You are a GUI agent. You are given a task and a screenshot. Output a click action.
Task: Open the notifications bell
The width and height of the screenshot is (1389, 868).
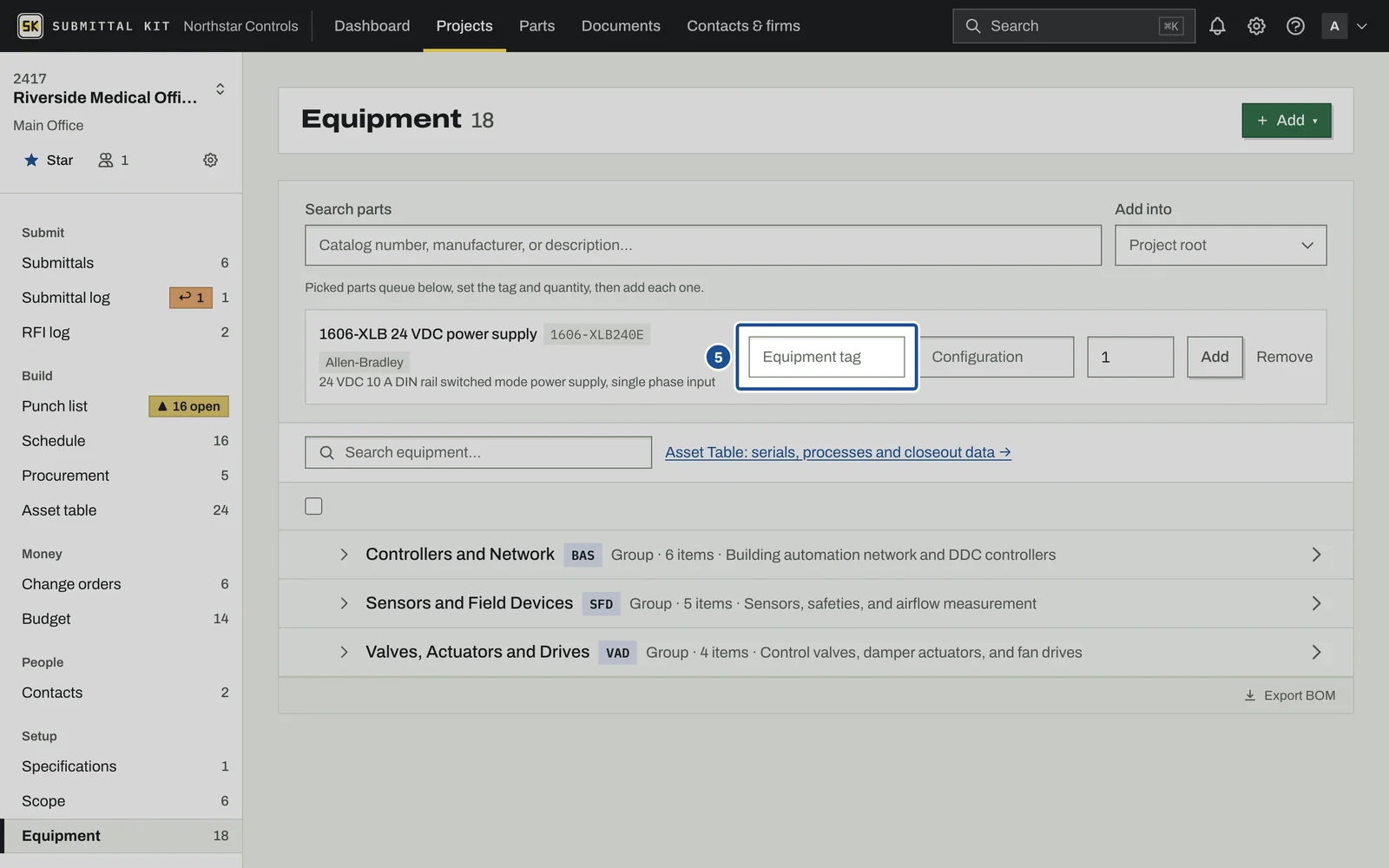[1217, 26]
